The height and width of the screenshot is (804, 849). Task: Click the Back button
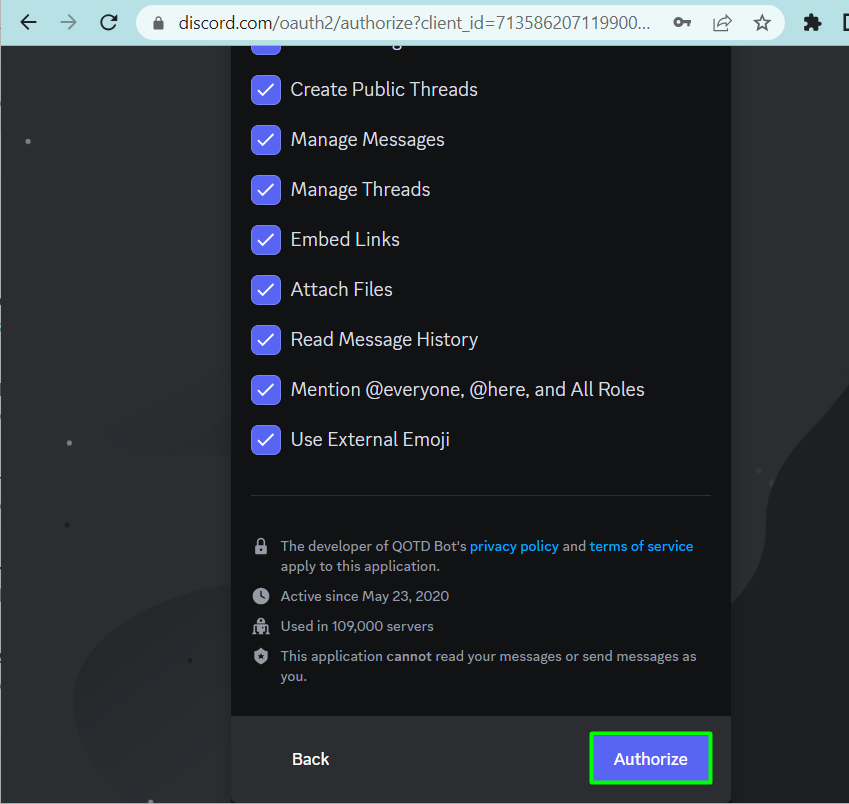310,759
